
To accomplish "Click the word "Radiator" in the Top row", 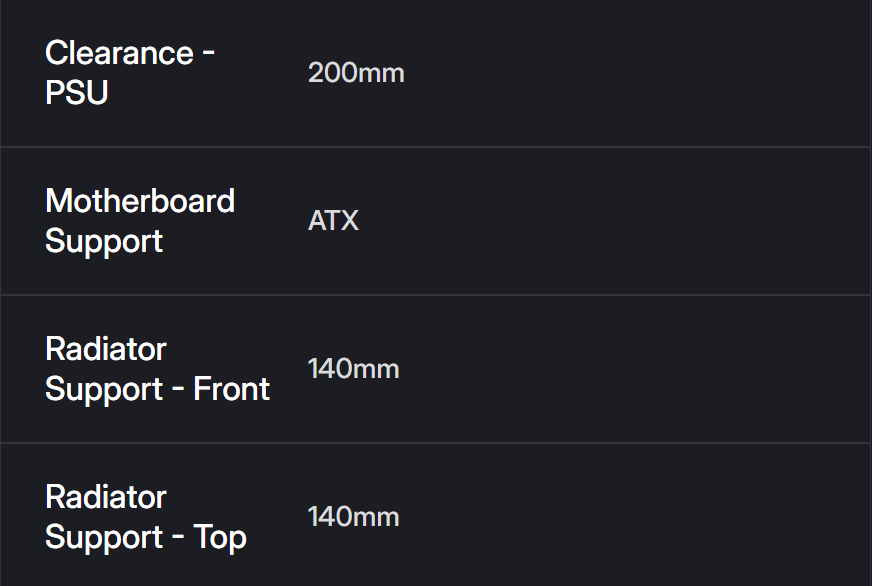I will pyautogui.click(x=105, y=497).
